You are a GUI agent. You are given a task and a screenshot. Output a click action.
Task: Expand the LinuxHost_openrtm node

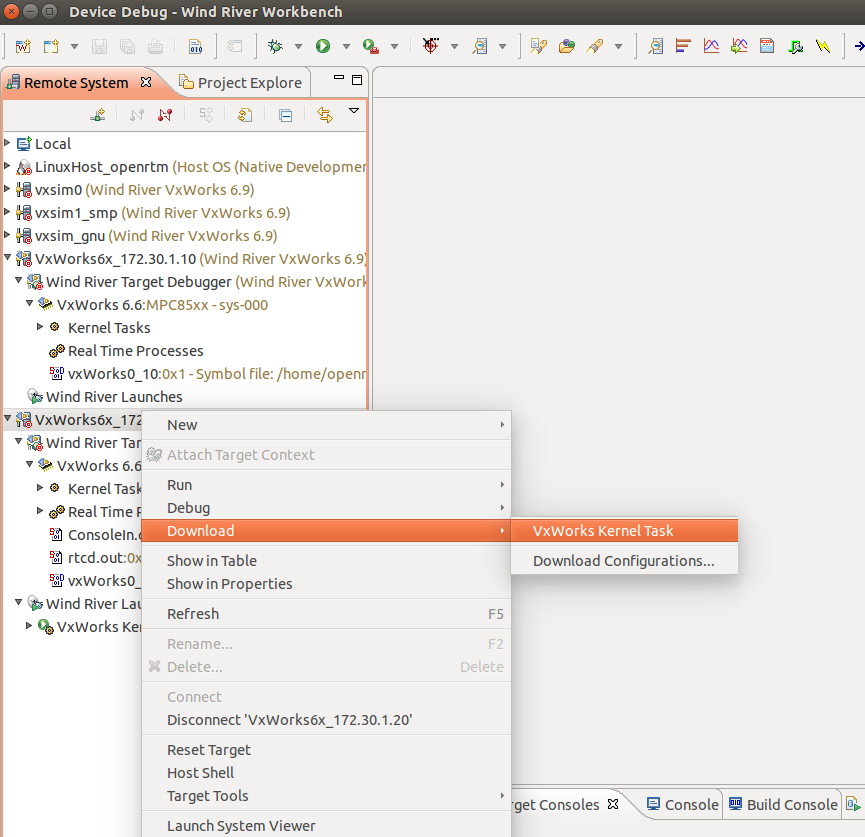point(7,166)
